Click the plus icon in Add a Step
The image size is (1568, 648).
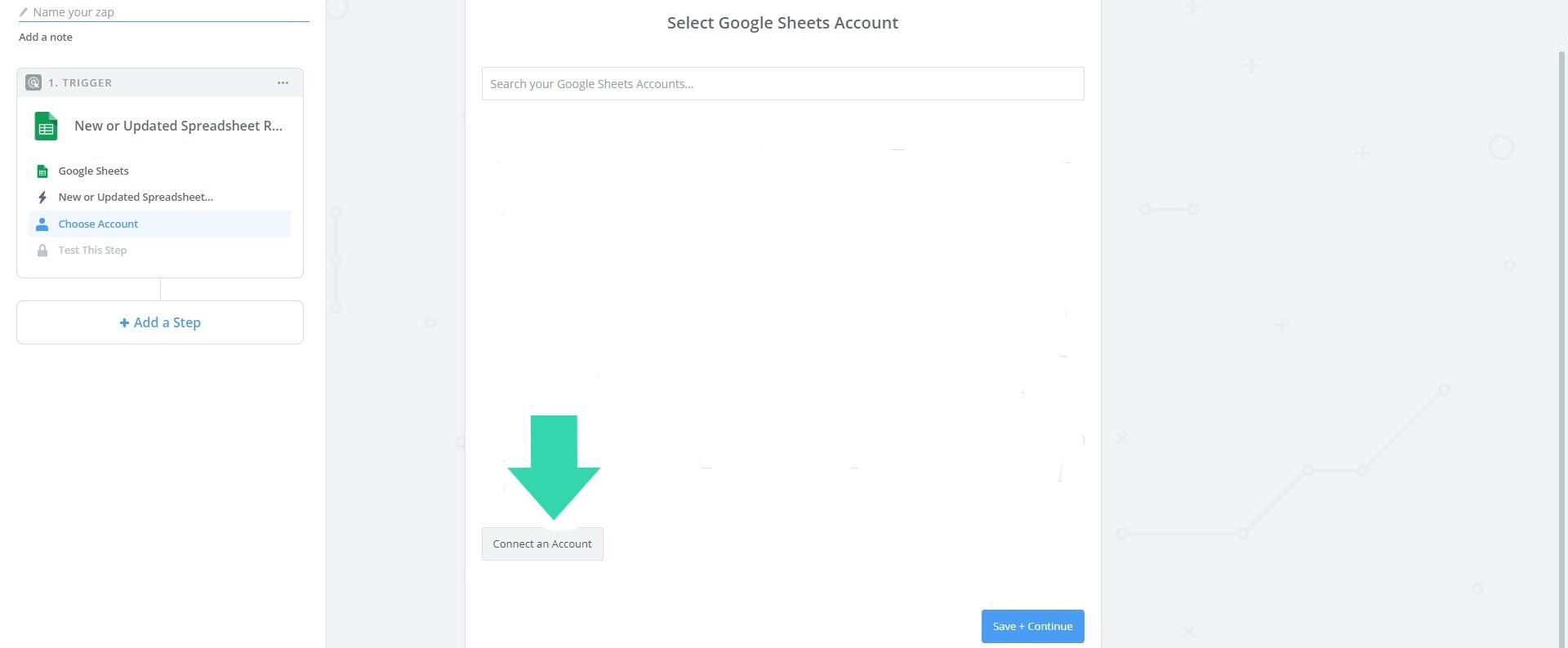[x=124, y=322]
